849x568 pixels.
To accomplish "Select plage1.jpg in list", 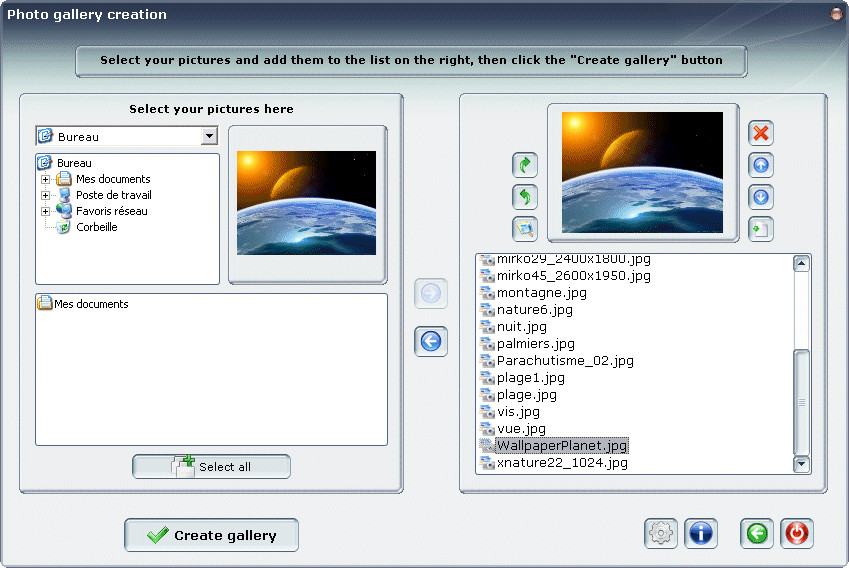I will pyautogui.click(x=531, y=378).
